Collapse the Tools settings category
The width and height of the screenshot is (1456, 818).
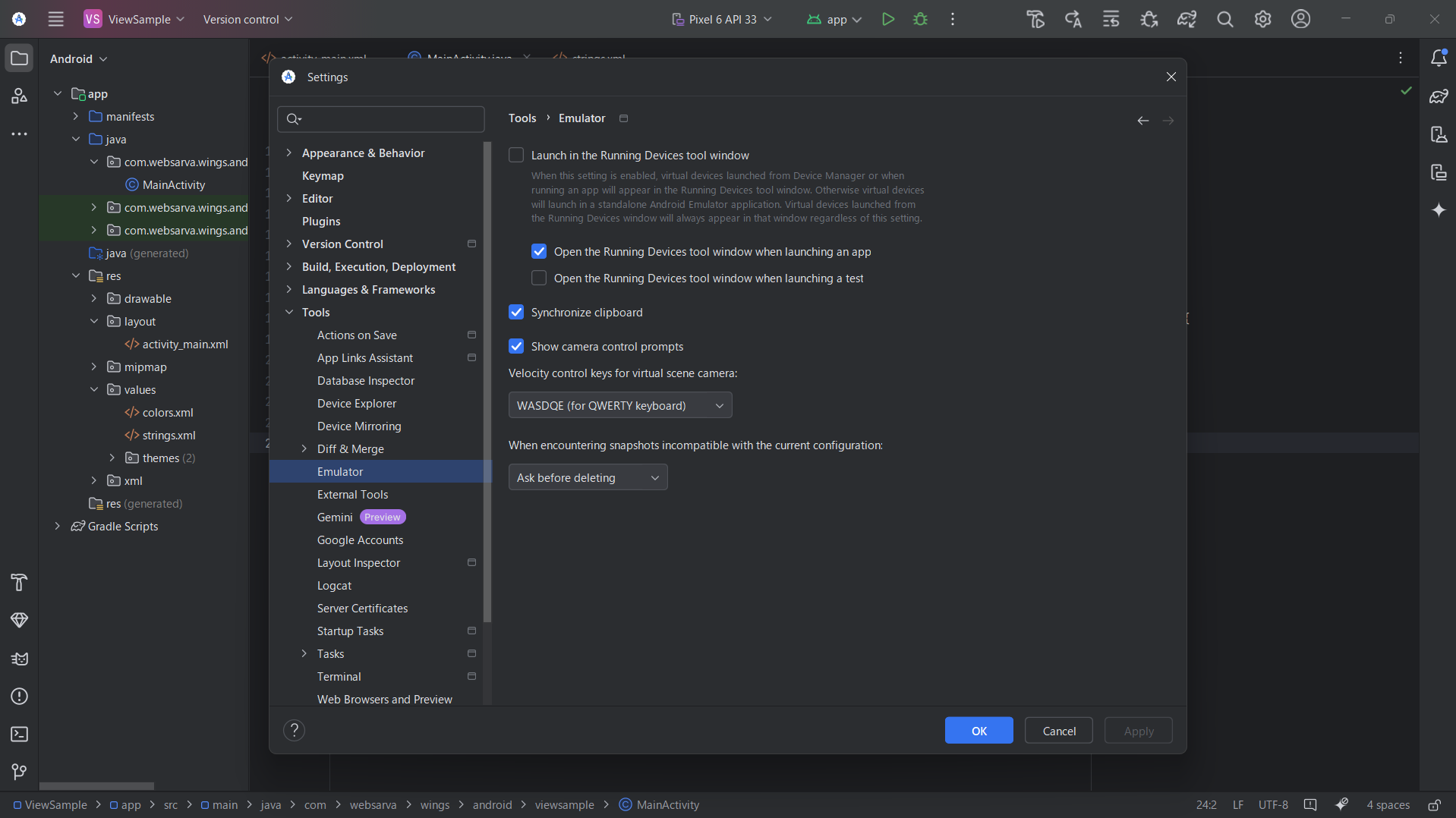coord(288,312)
